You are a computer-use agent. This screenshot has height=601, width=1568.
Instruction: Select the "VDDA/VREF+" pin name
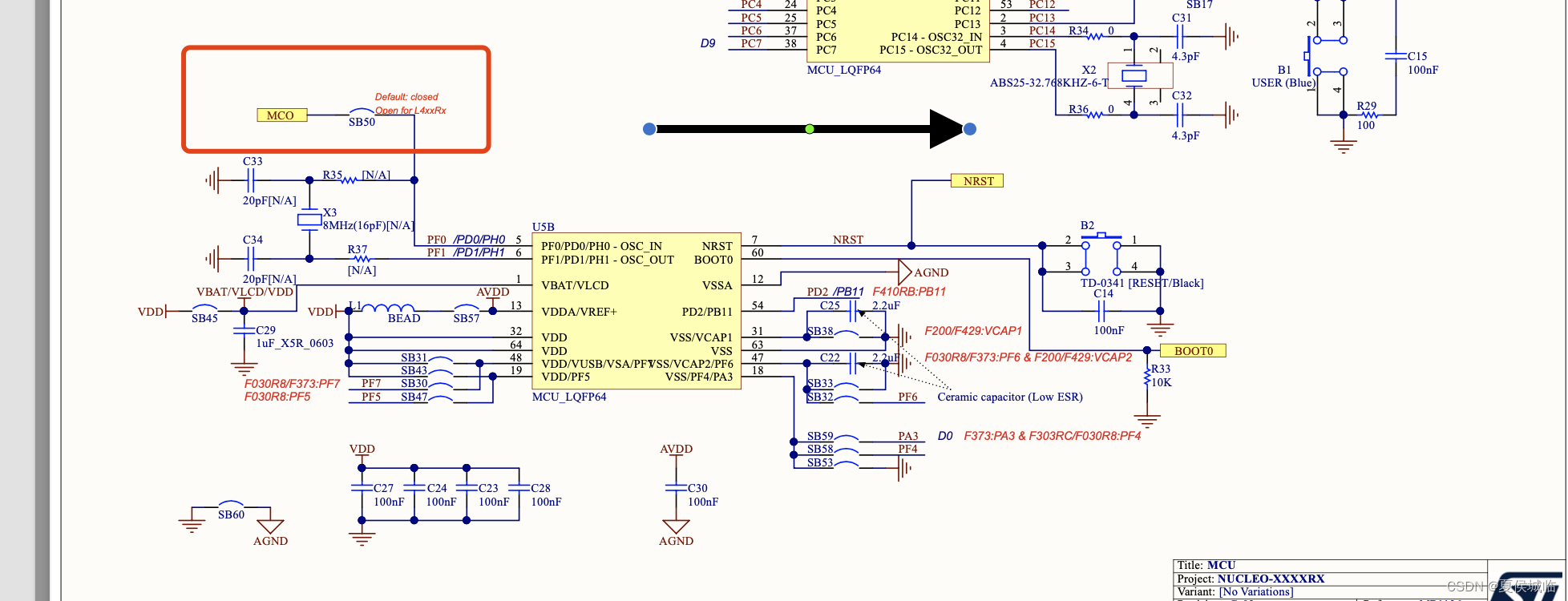(579, 312)
